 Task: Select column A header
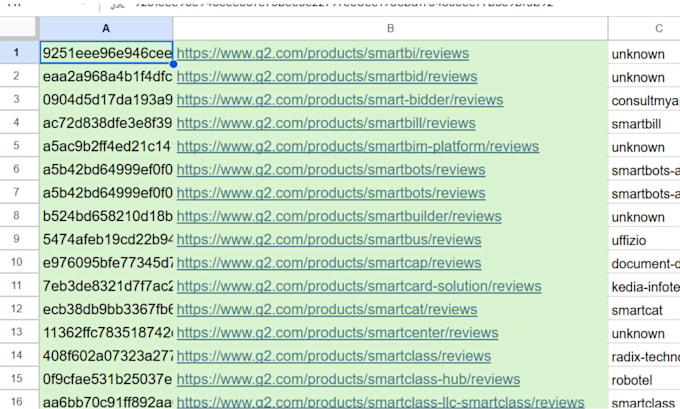106,29
